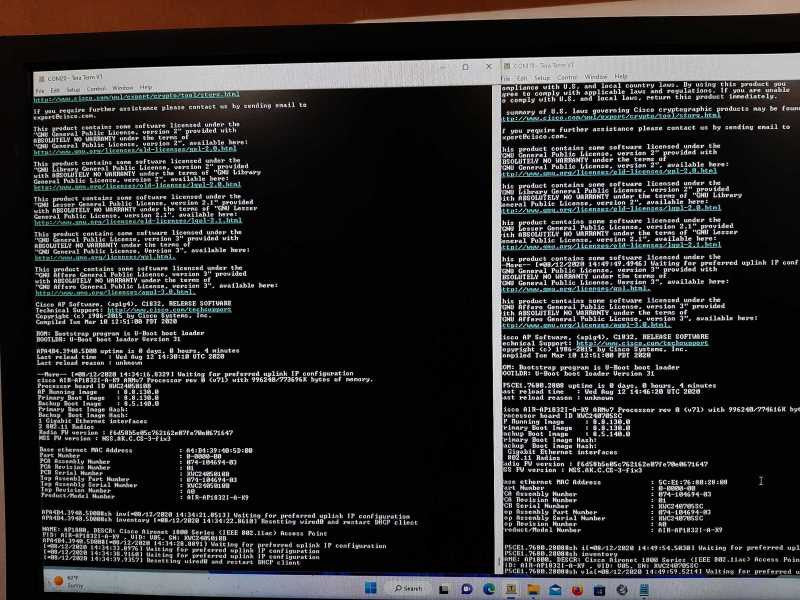Open Window menu in right Tera Term window

595,77
